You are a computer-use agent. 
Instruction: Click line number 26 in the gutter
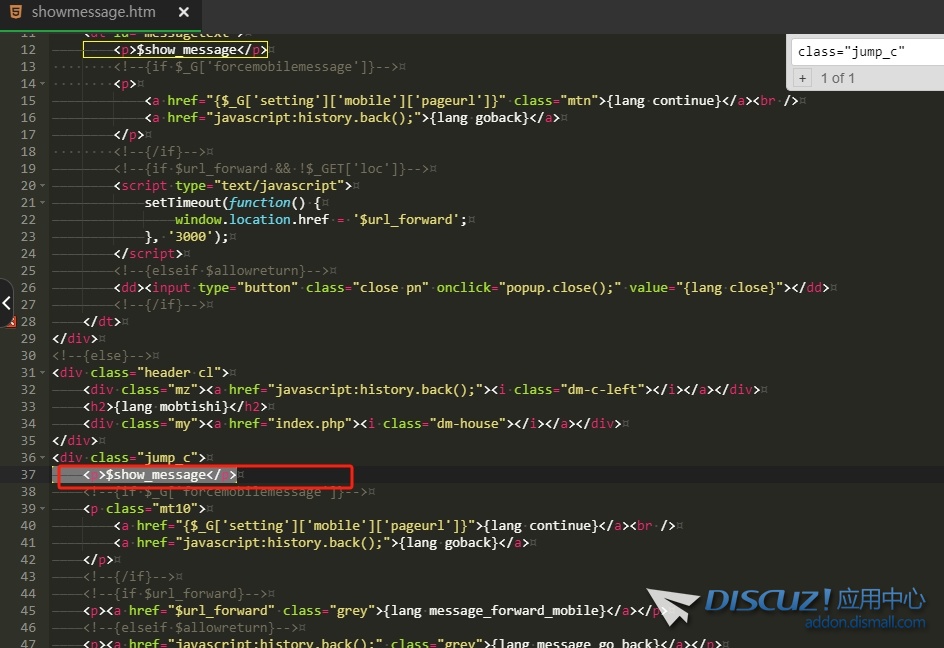pos(28,288)
